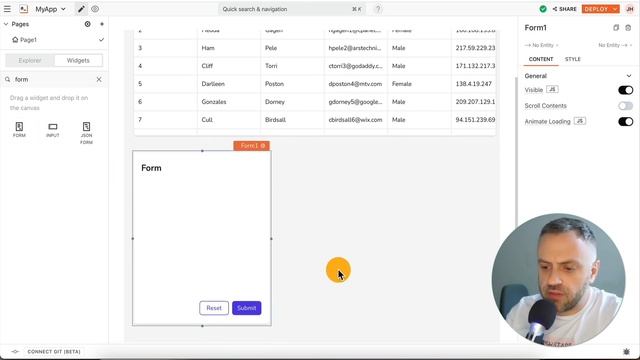Screen dimensions: 640x360
Task: Click the table cell Birdsall
Action: [x=292, y=120]
